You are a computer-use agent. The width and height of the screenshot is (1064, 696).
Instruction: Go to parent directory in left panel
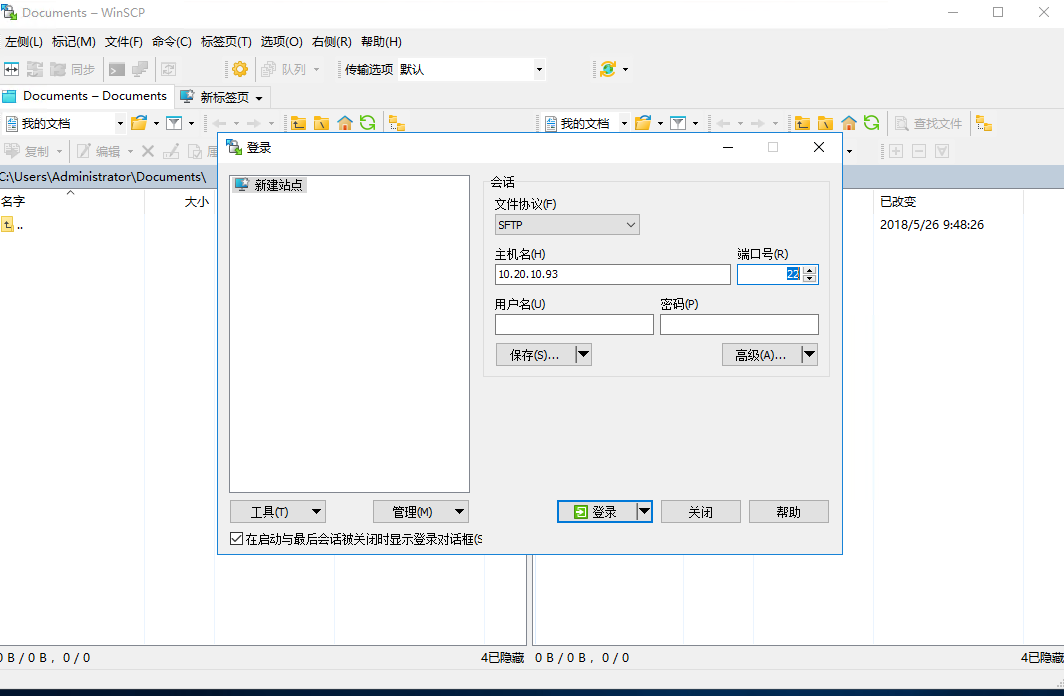(298, 123)
